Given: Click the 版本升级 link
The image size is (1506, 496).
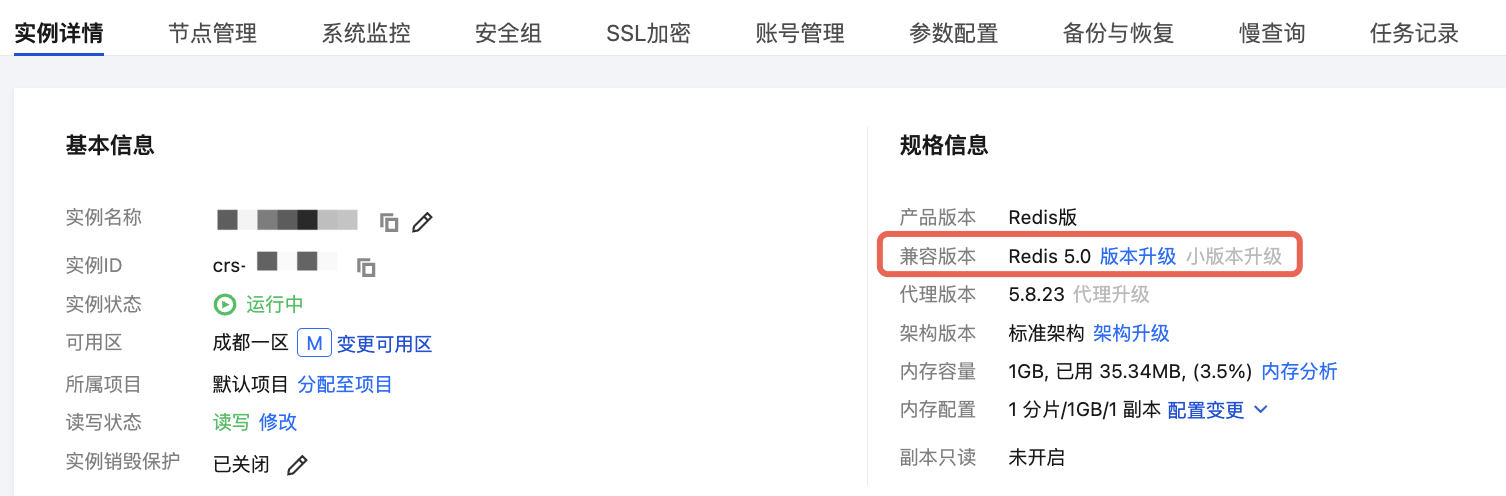Looking at the screenshot, I should click(1138, 256).
